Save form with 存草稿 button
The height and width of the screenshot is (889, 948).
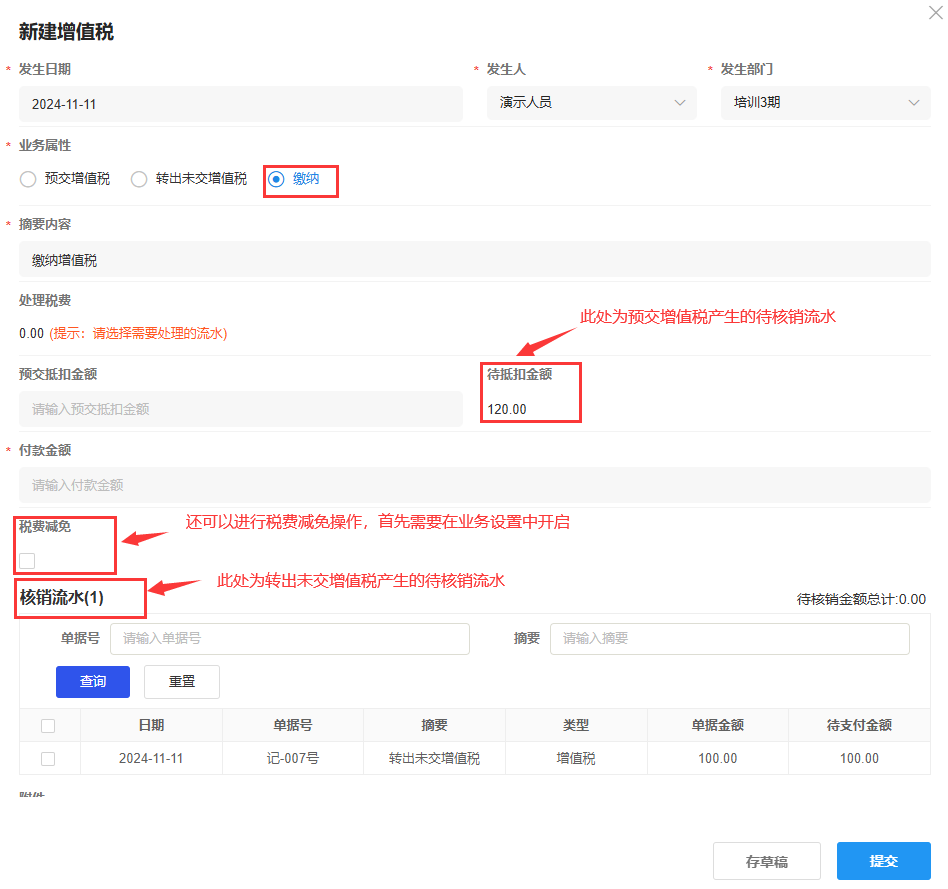pos(766,861)
